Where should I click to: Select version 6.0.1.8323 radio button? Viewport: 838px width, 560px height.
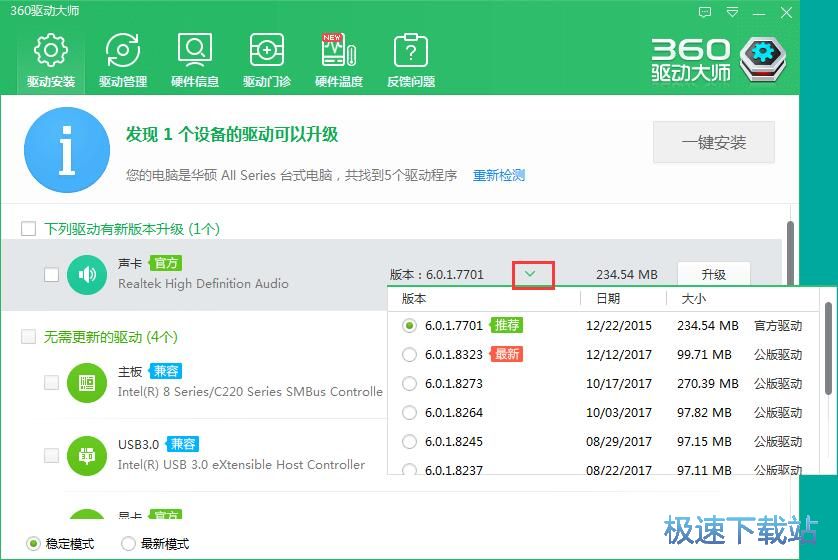pyautogui.click(x=409, y=354)
